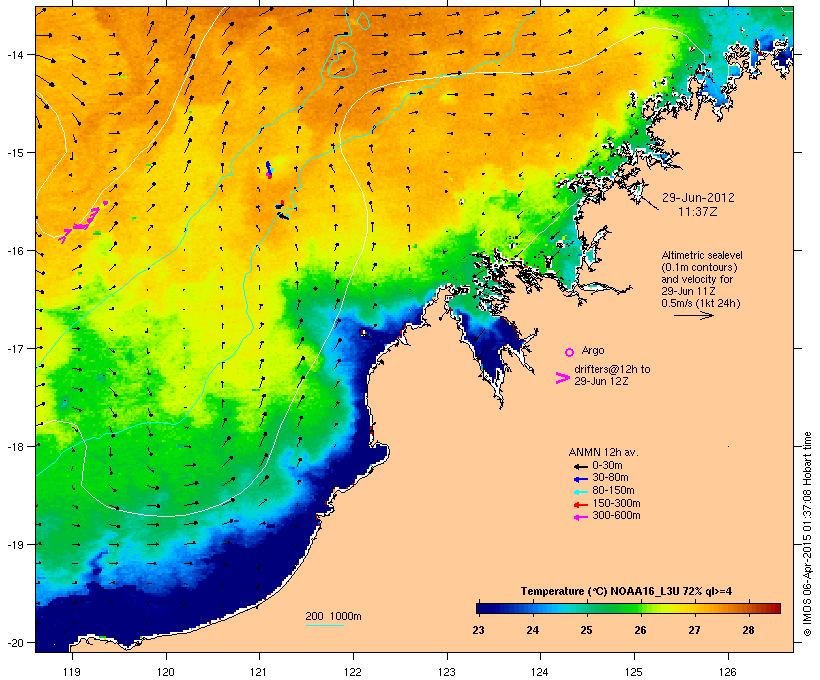Click the cyan 80-150m legend arrow
Screen dimensions: 820x680
[581, 492]
